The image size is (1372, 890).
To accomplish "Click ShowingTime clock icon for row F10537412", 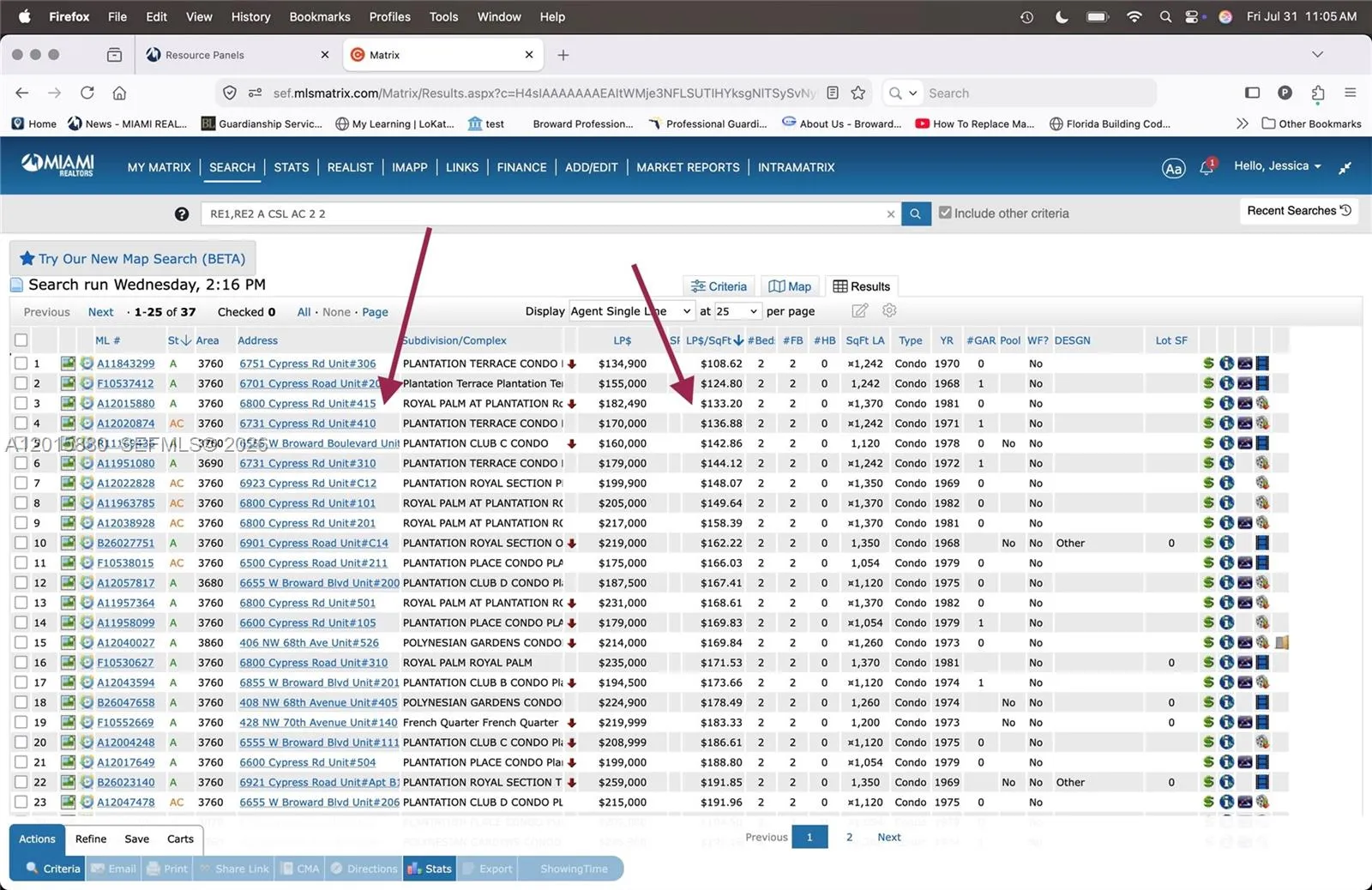I will 87,383.
